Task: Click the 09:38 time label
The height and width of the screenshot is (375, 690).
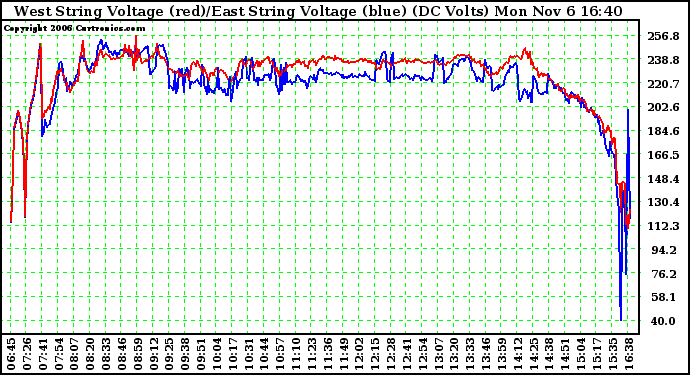Action: 185,353
